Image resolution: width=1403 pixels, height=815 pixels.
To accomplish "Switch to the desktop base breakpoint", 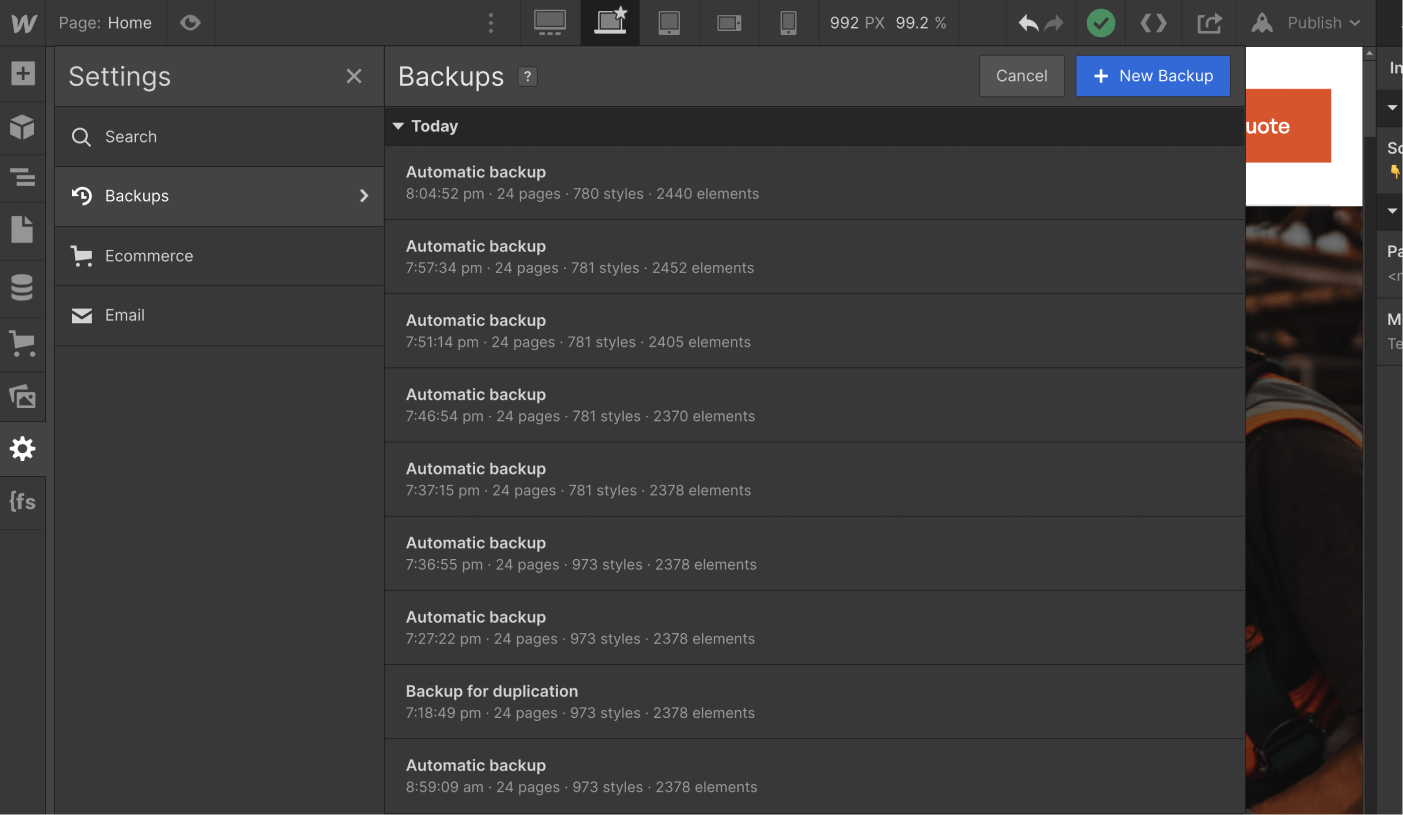I will pyautogui.click(x=550, y=22).
